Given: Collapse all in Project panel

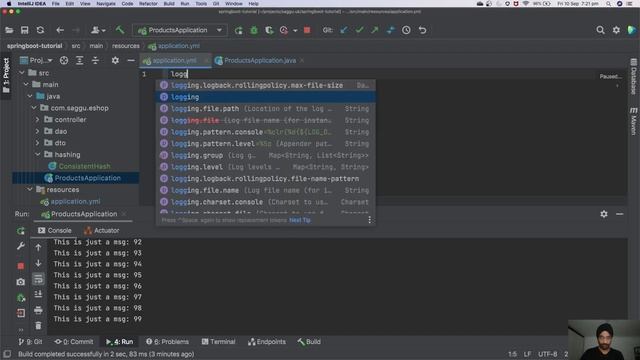Looking at the screenshot, I should click(95, 60).
